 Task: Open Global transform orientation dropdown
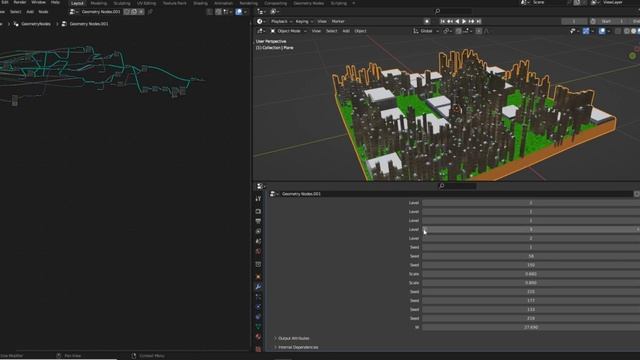click(x=426, y=31)
